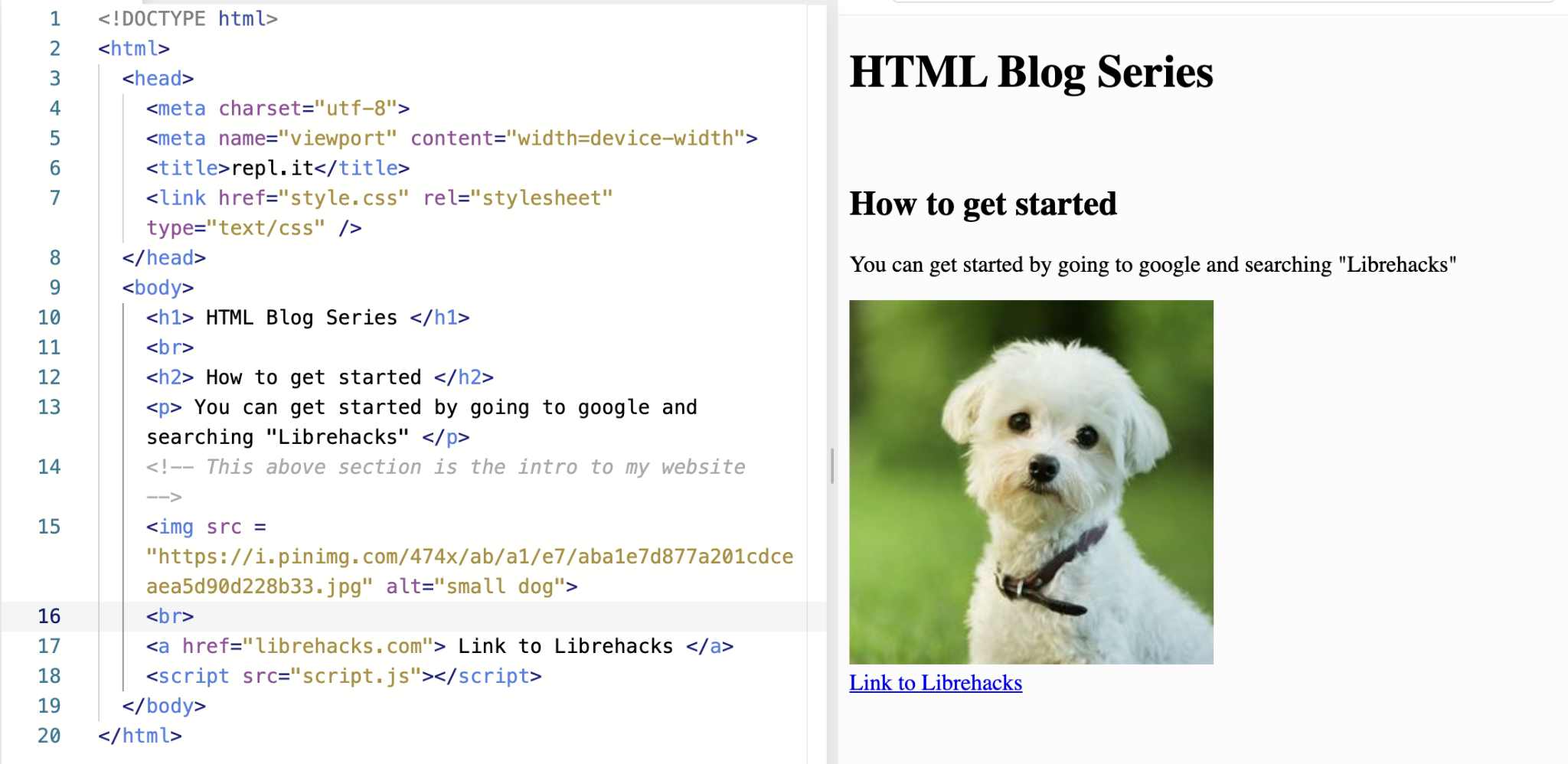
Task: Click the comment about intro to my website
Action: click(x=446, y=467)
